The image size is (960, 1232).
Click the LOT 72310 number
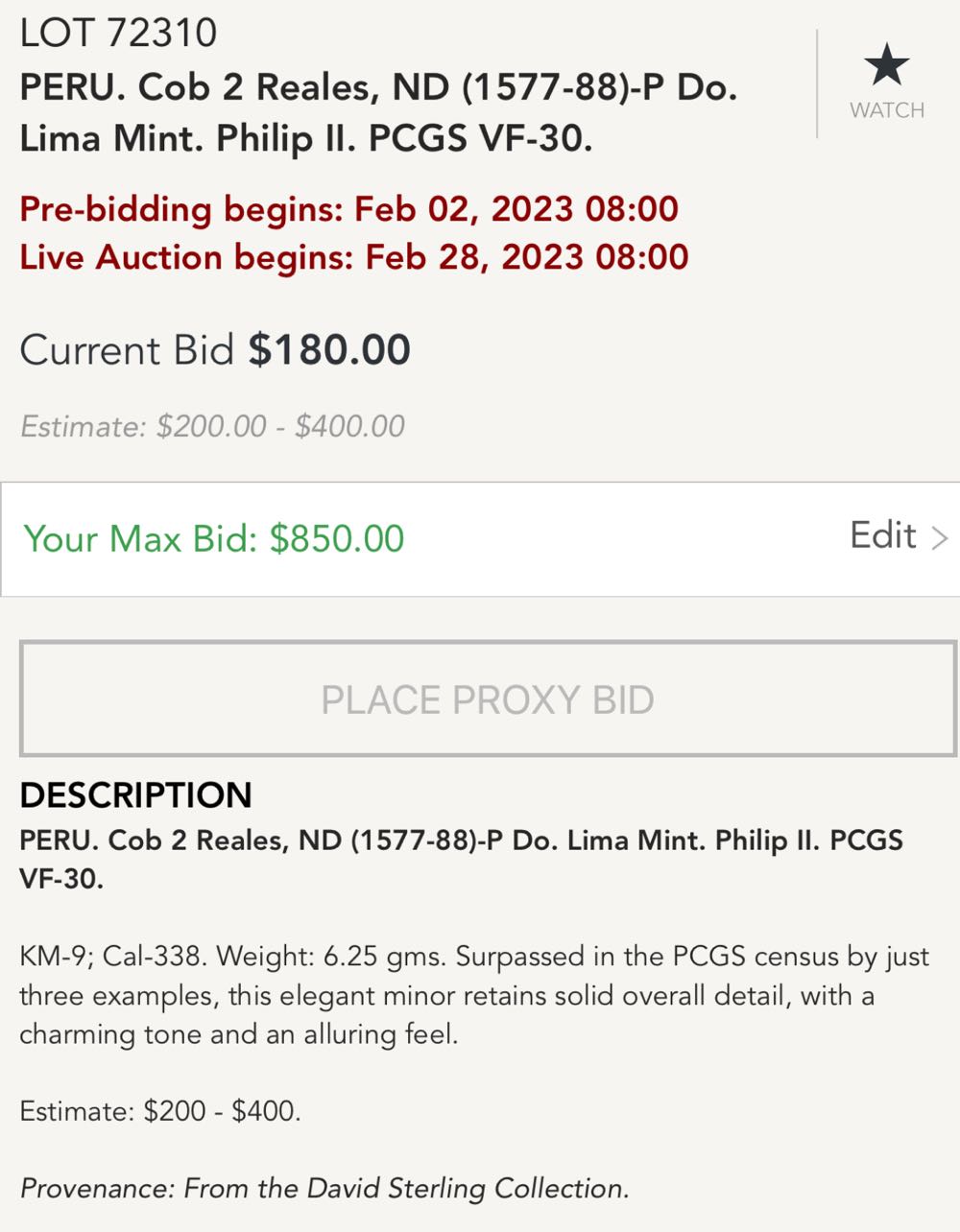pyautogui.click(x=118, y=34)
